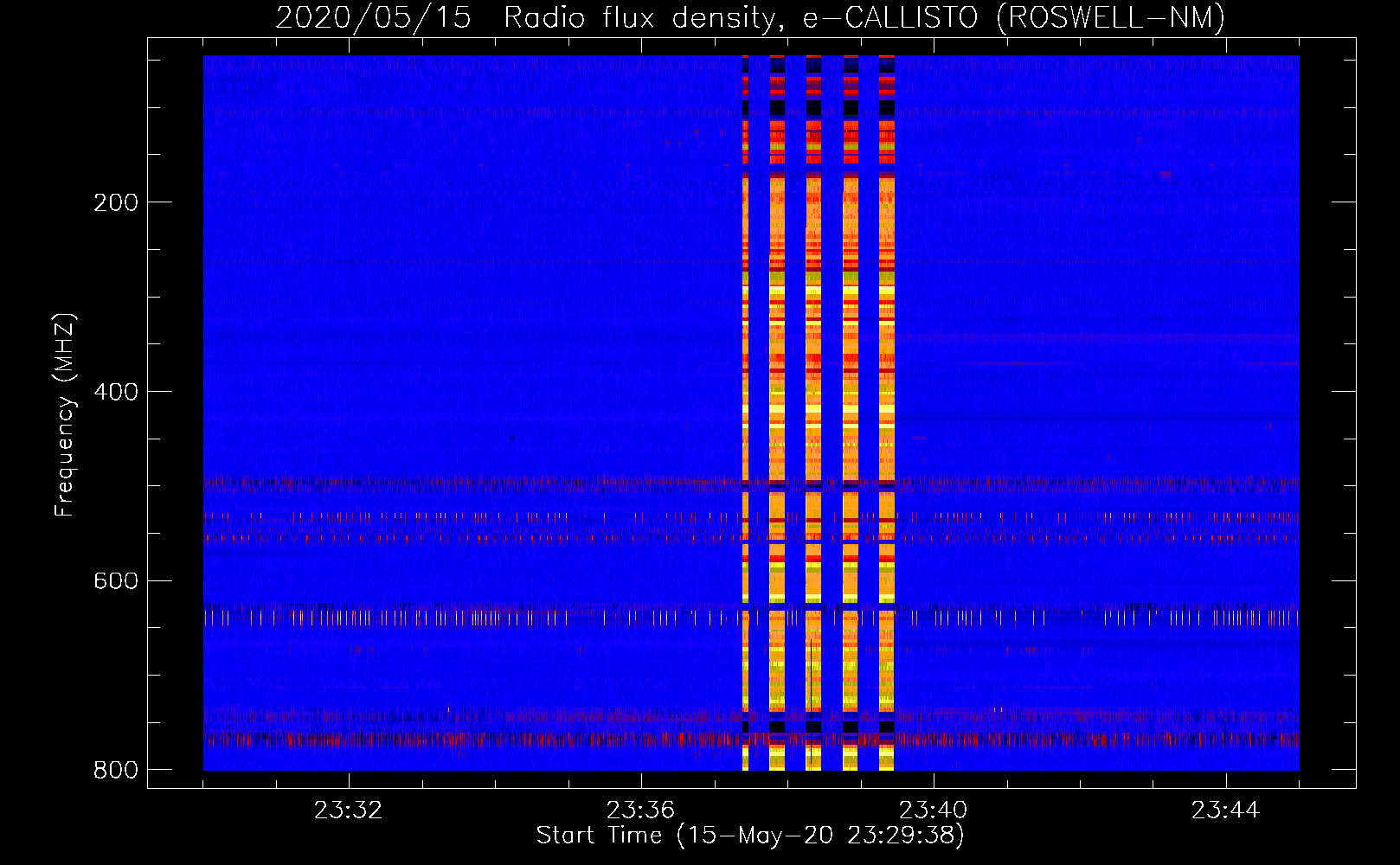Click the 600 frequency tick label
The image size is (1400, 865).
(x=116, y=580)
